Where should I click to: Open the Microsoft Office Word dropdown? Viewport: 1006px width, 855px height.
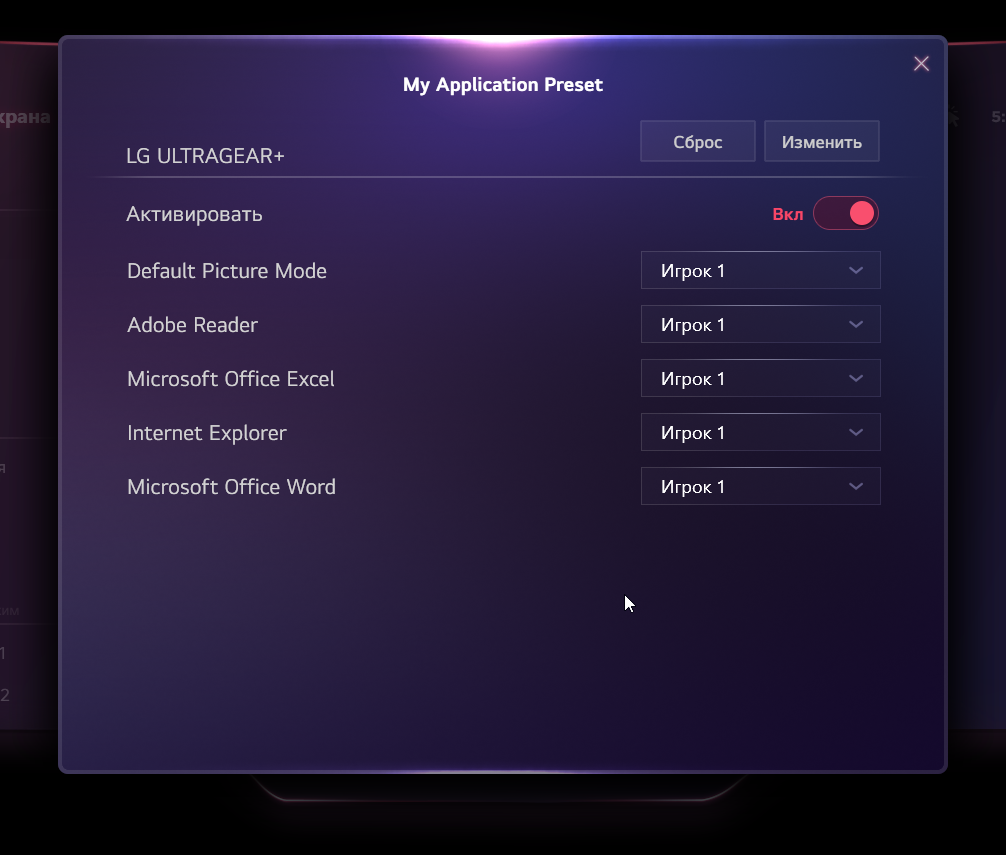pos(760,486)
